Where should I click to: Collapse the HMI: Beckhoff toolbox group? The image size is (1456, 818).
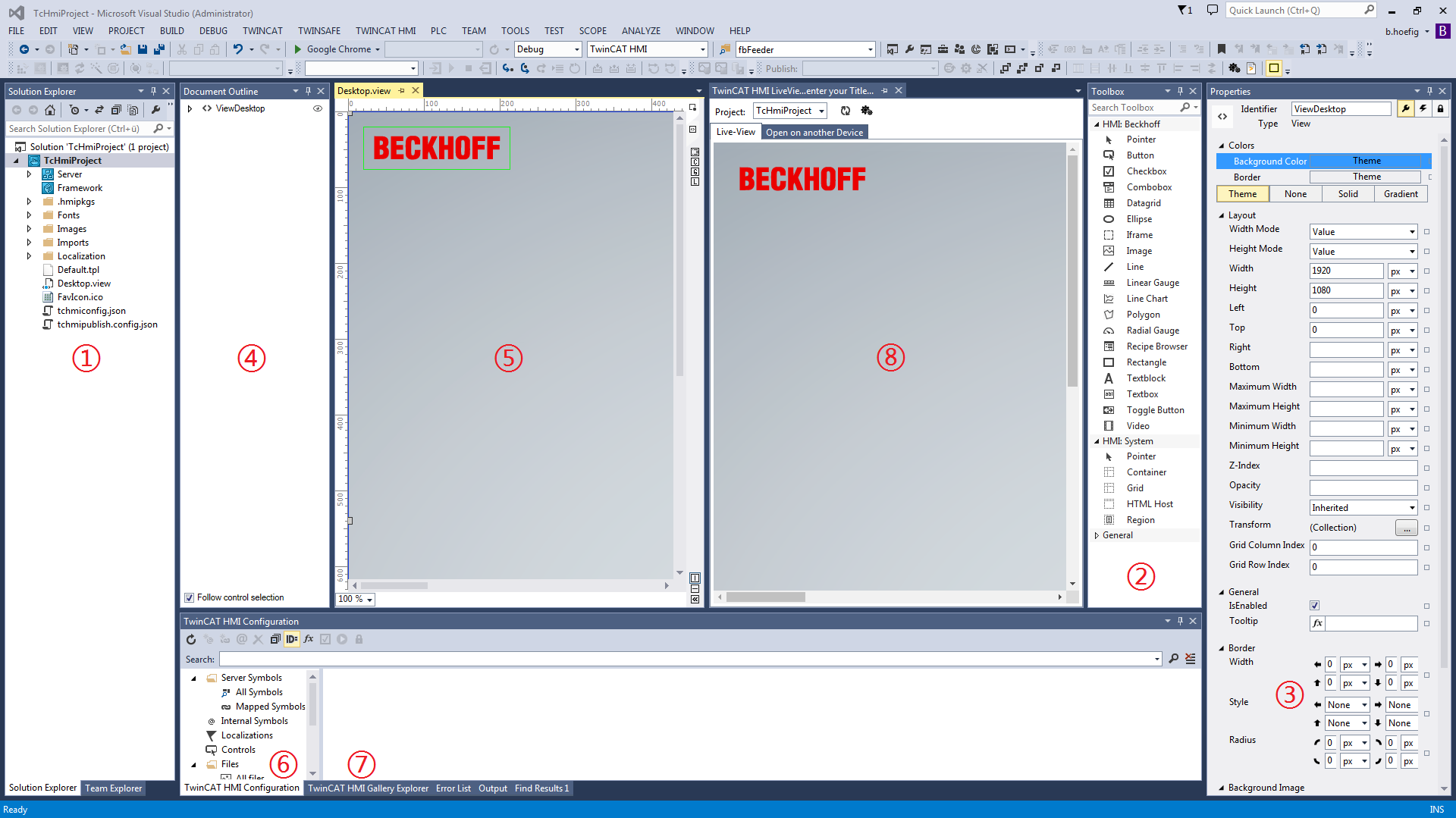coord(1097,124)
